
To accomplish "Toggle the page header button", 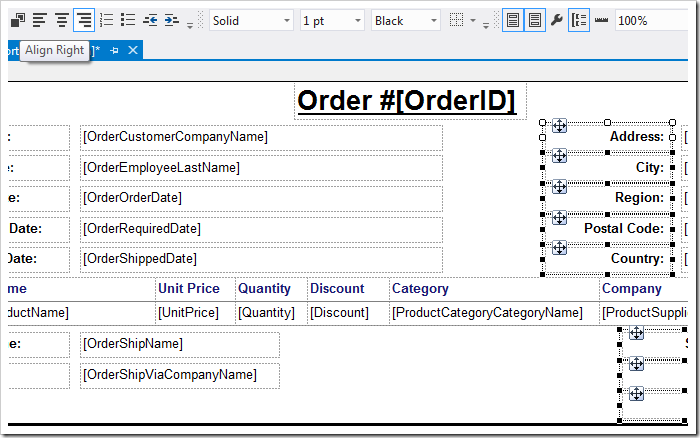I will pyautogui.click(x=513, y=21).
